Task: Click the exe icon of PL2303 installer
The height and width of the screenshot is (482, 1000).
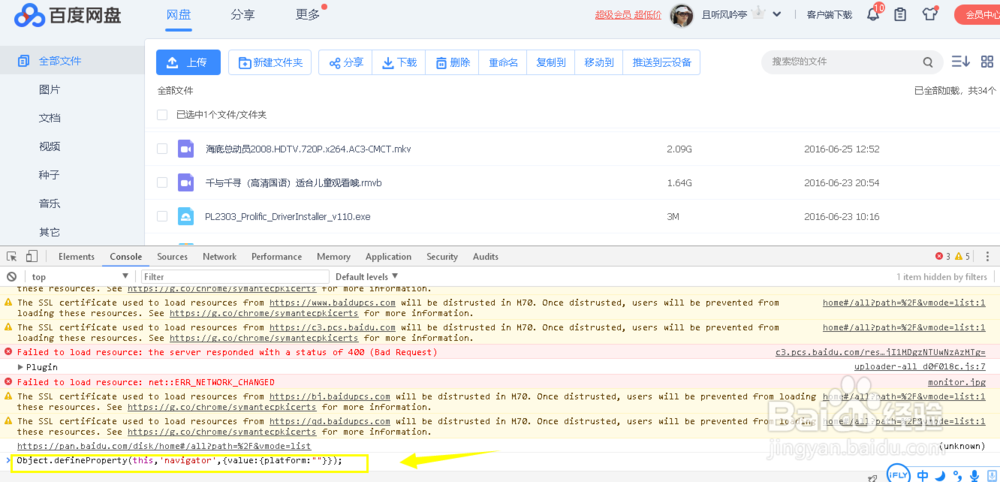Action: pyautogui.click(x=186, y=217)
